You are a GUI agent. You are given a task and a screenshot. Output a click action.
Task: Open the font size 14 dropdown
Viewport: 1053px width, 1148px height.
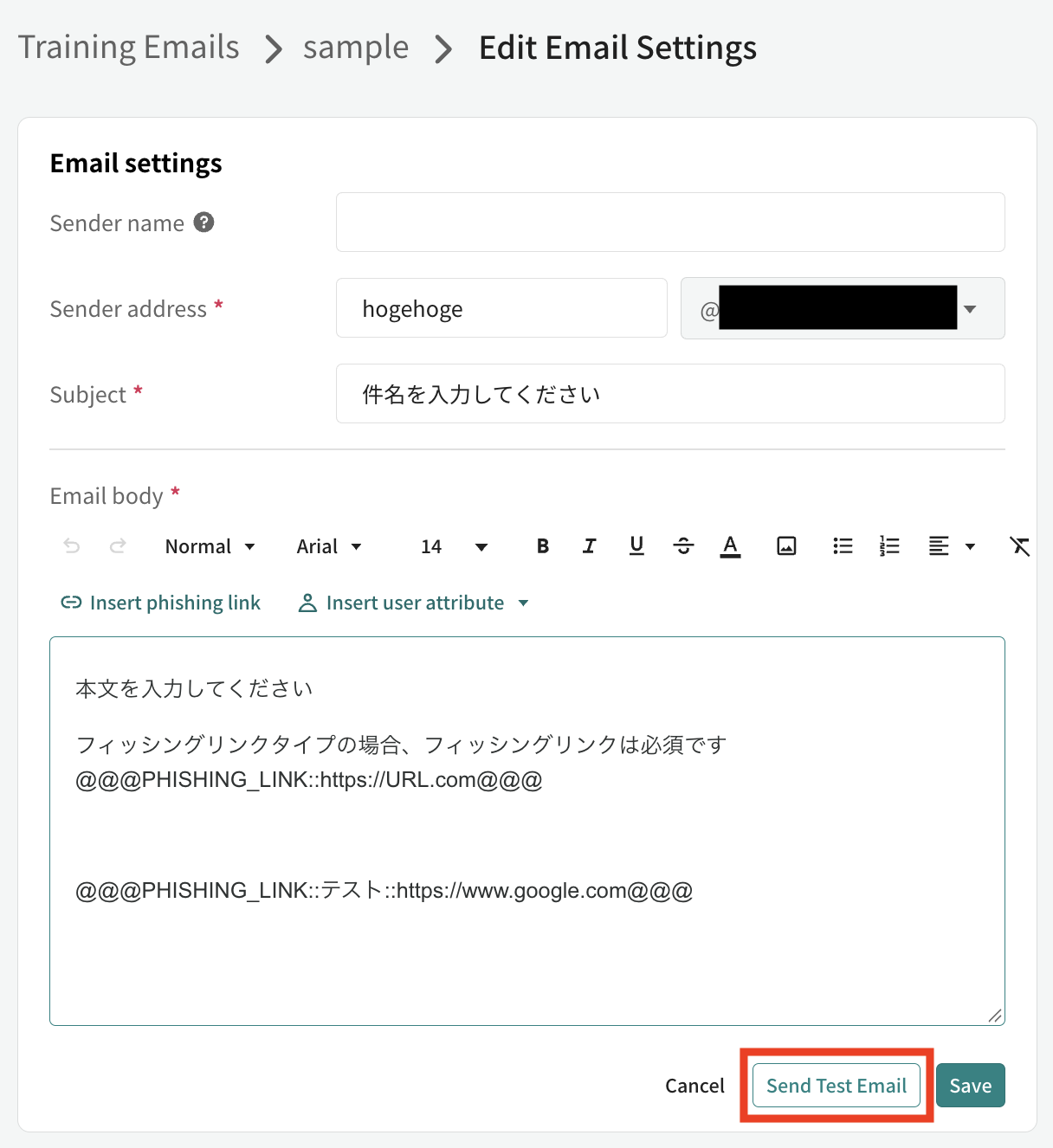pos(455,546)
